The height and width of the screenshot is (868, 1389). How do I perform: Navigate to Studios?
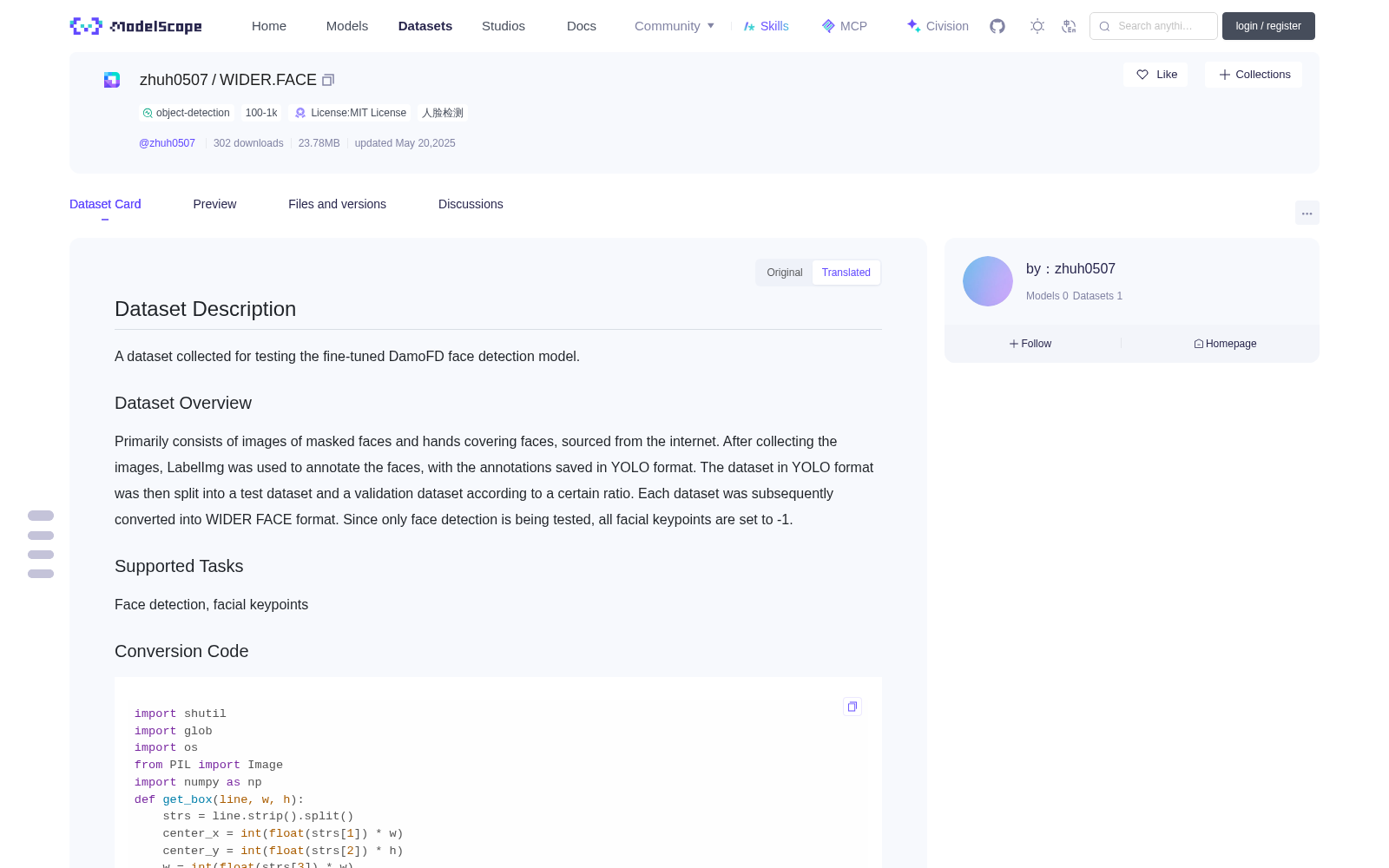[x=504, y=26]
